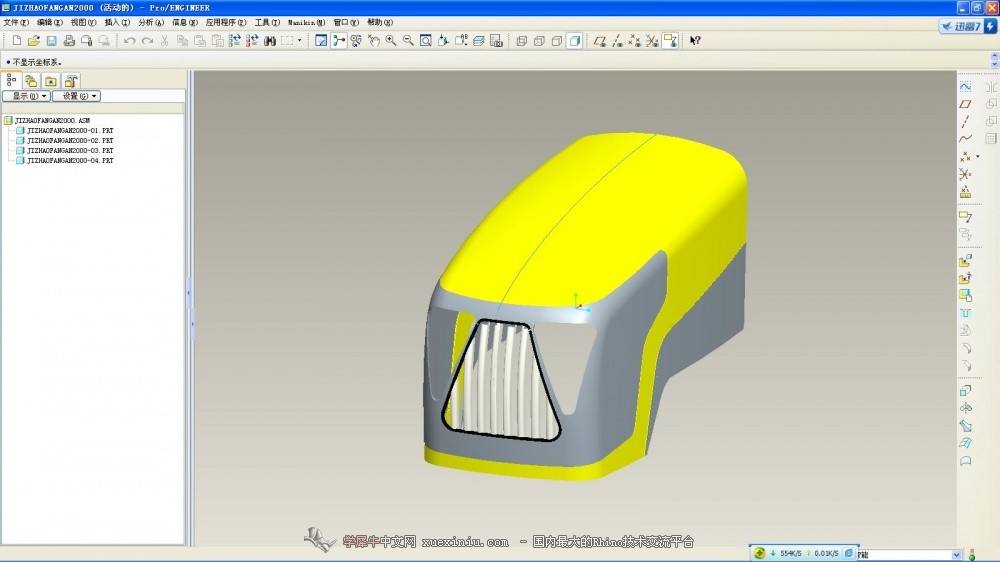1000x562 pixels.
Task: Redo the last undone action
Action: (147, 41)
